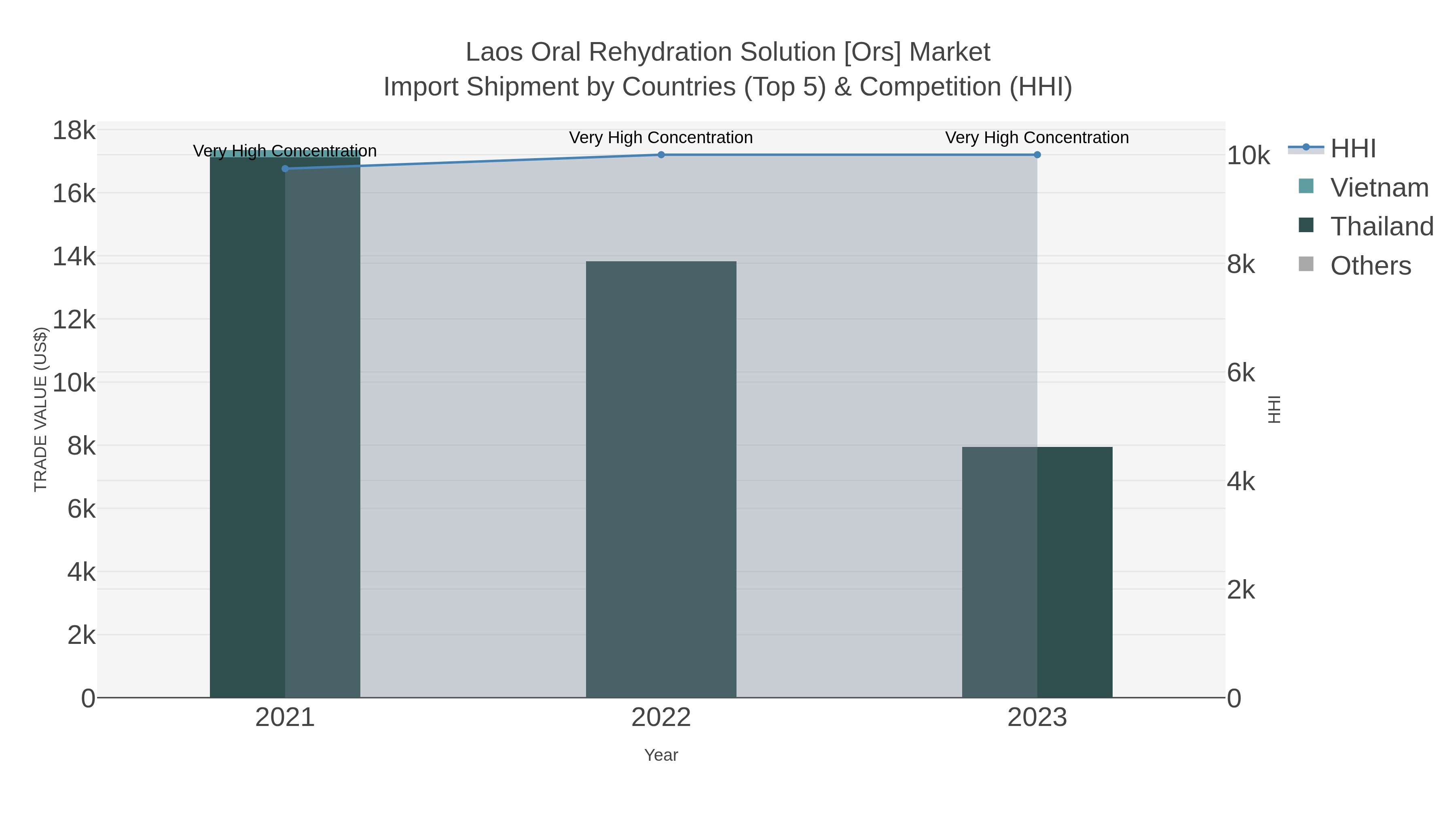This screenshot has width=1456, height=819.
Task: Click the 2022 x-axis year label
Action: pos(661,718)
